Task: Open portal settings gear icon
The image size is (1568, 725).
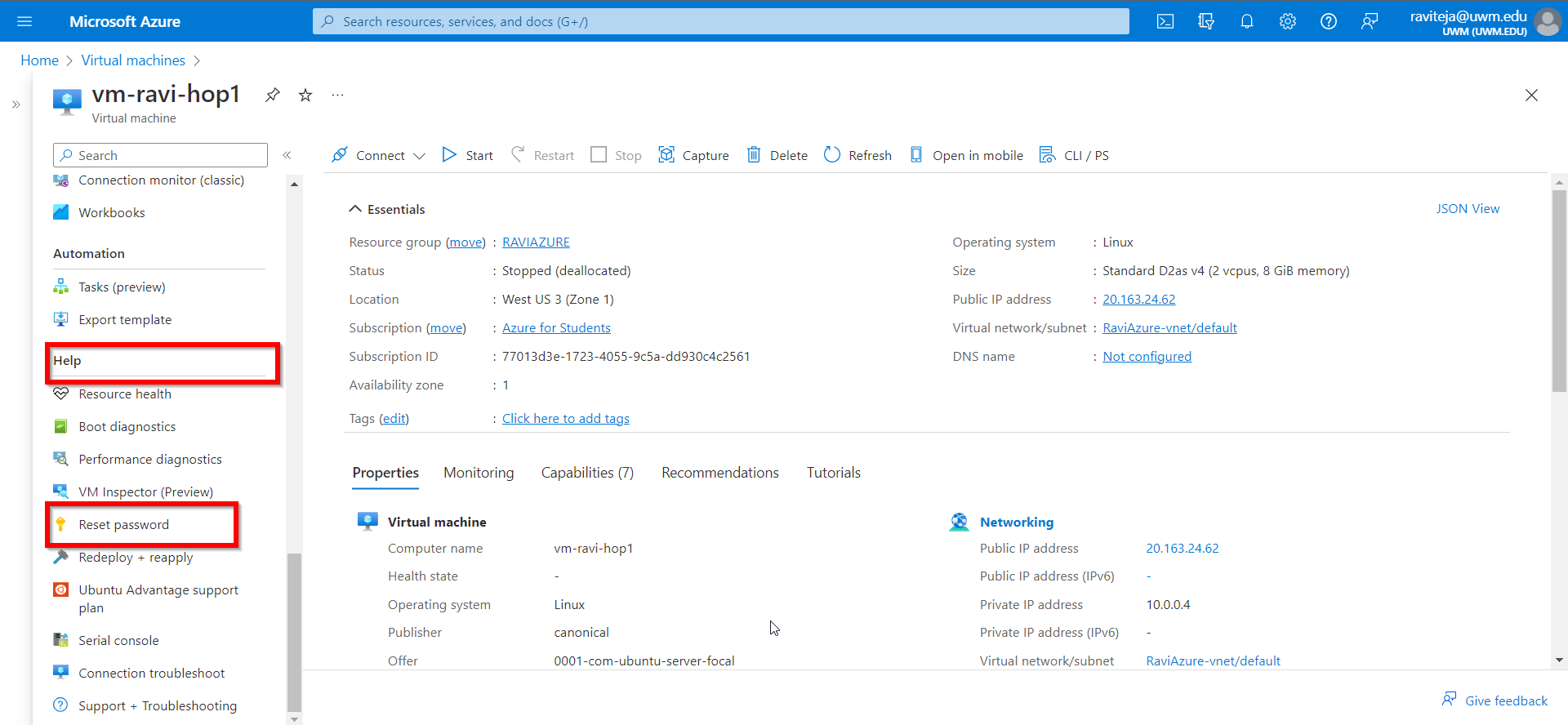Action: click(1287, 21)
